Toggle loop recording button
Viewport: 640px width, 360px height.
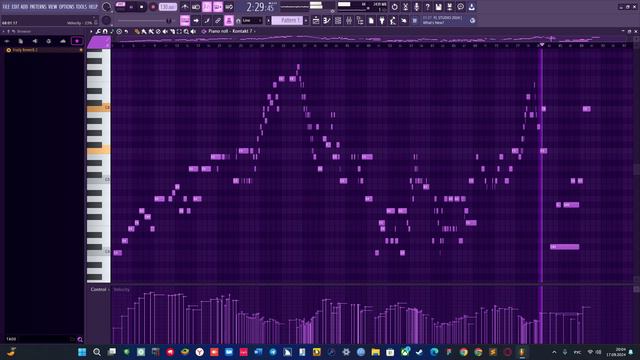(229, 7)
